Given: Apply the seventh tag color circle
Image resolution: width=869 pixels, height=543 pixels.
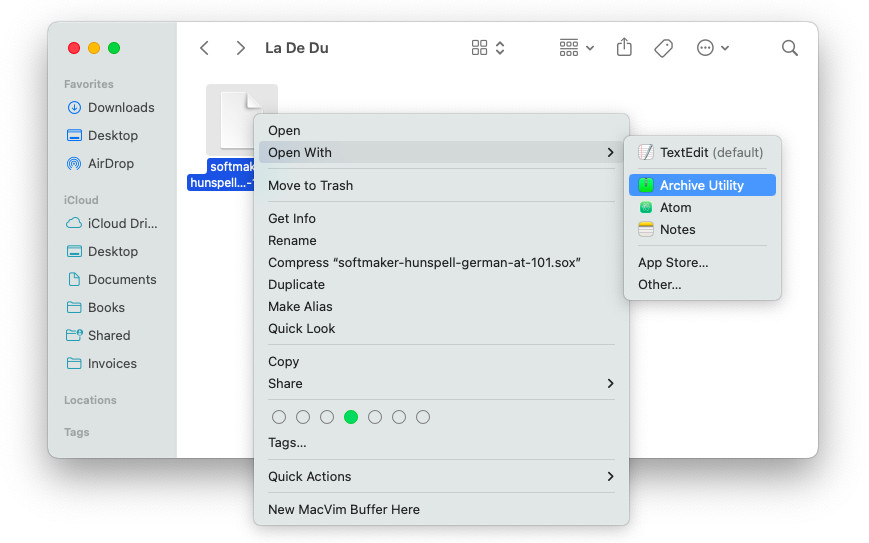Looking at the screenshot, I should pyautogui.click(x=423, y=417).
